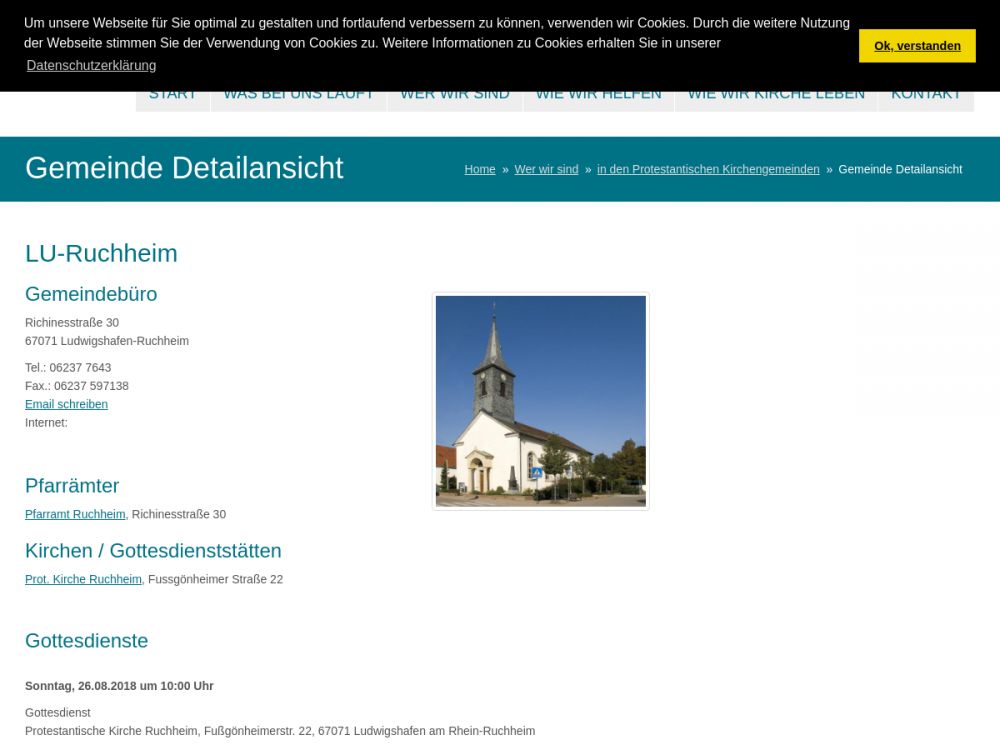
Task: Select the 'Sonntag, 26.08.2018' service entry
Action: [119, 686]
